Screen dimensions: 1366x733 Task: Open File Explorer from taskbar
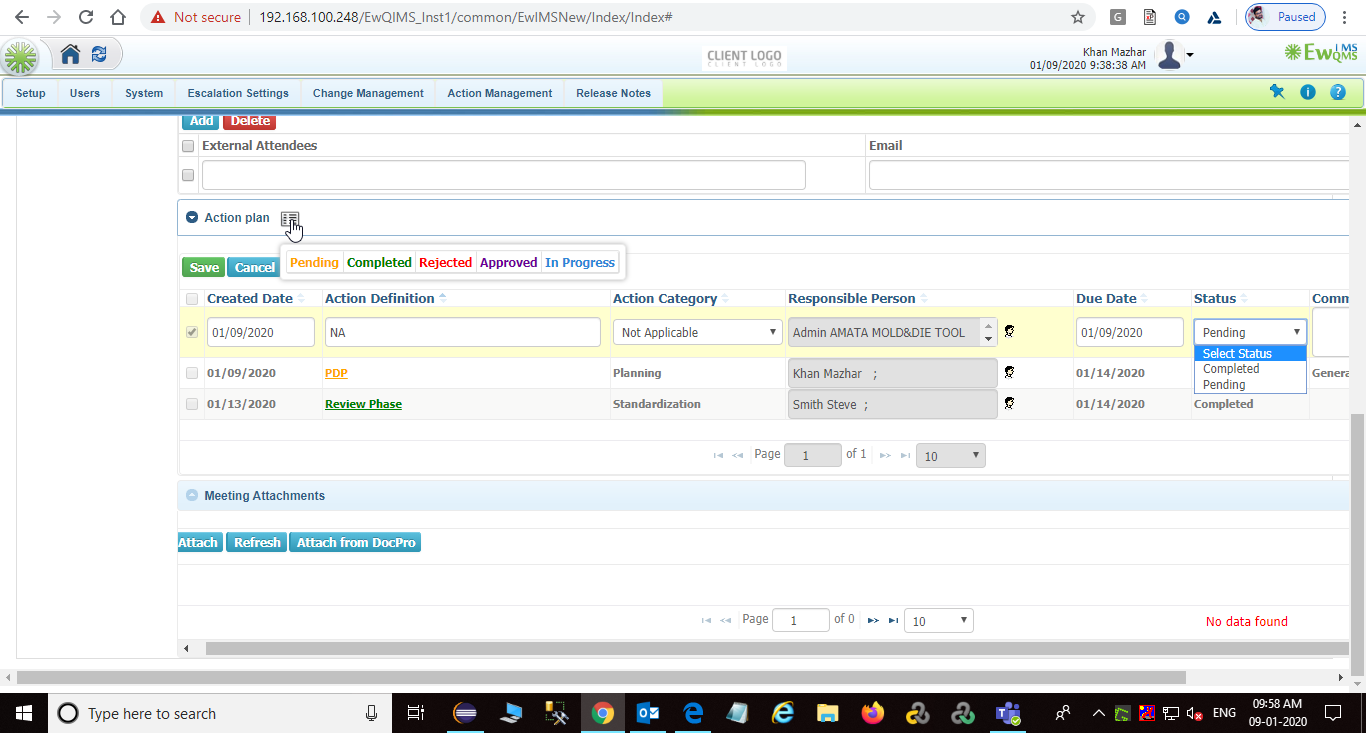828,713
